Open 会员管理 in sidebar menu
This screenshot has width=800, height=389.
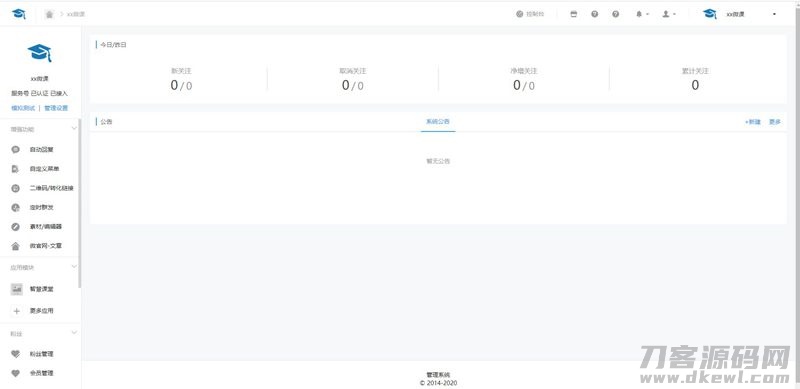click(x=41, y=373)
